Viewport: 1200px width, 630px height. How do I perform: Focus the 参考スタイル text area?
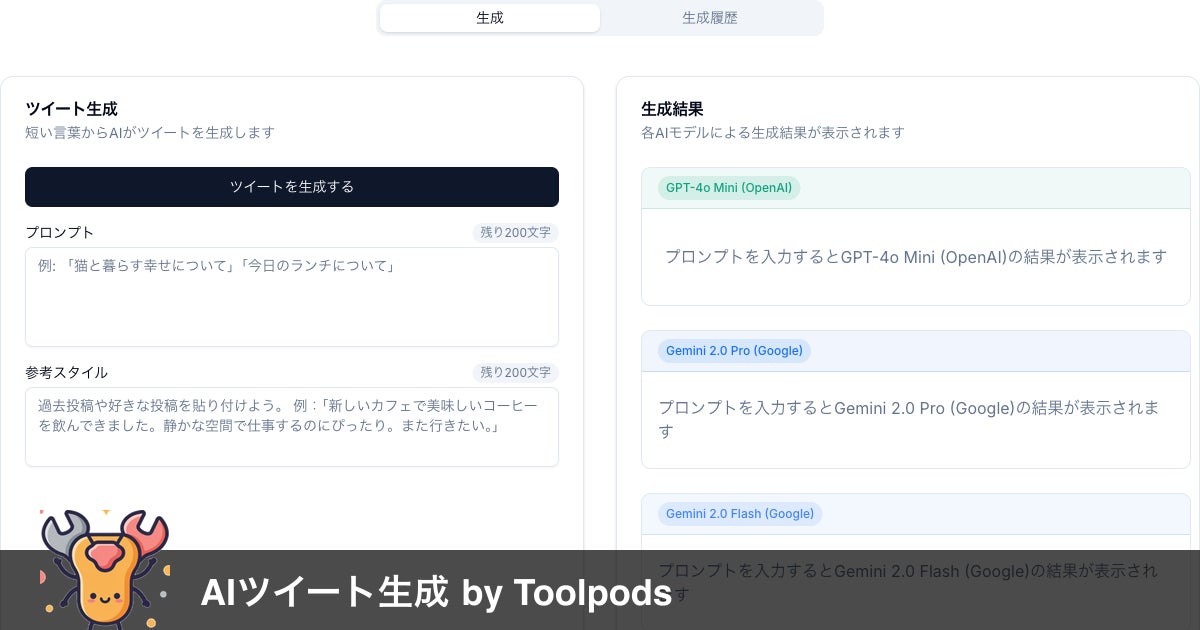[292, 427]
